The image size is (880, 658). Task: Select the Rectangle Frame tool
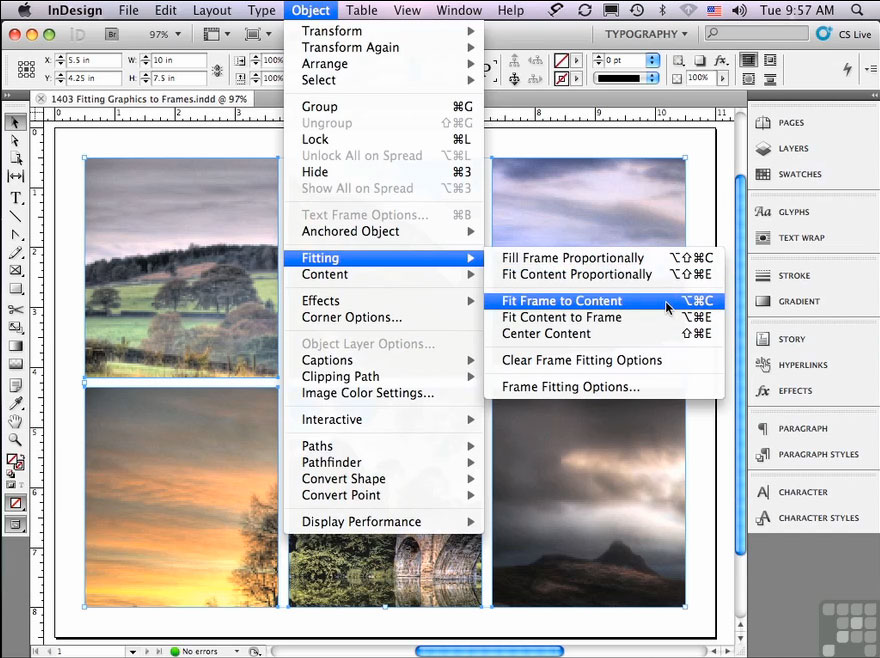(15, 270)
